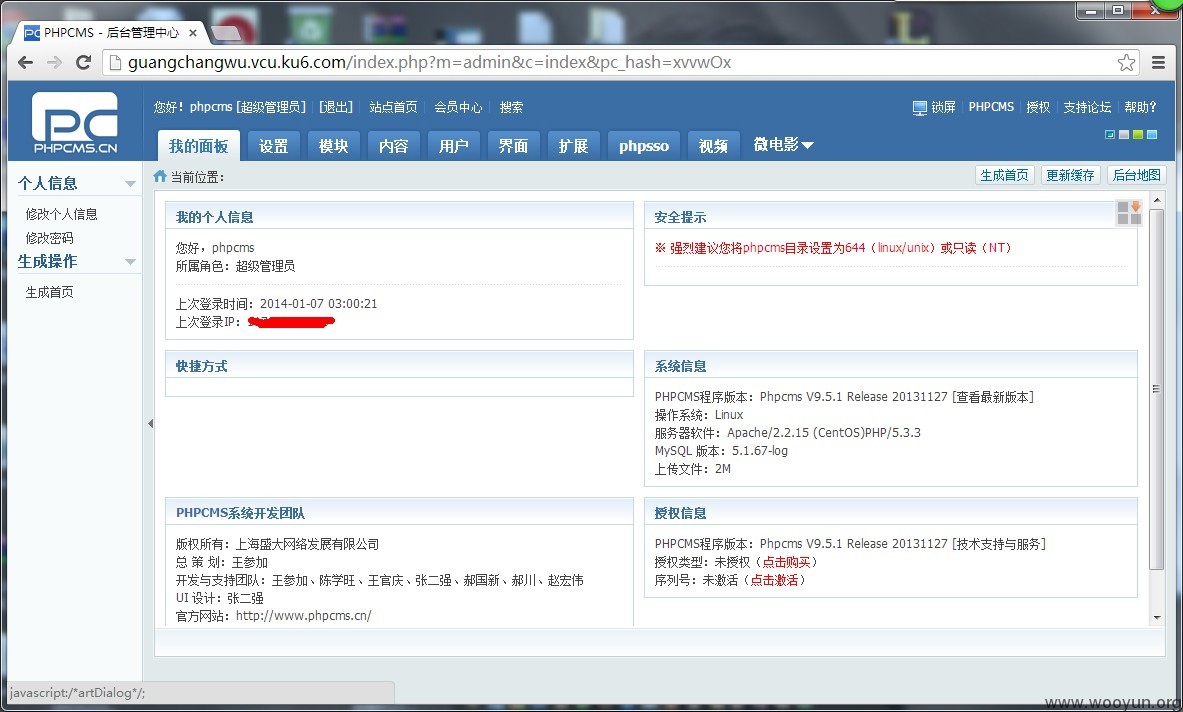Screen dimensions: 1183x712
Task: Switch to the 我的面板 tab
Action: (x=198, y=146)
